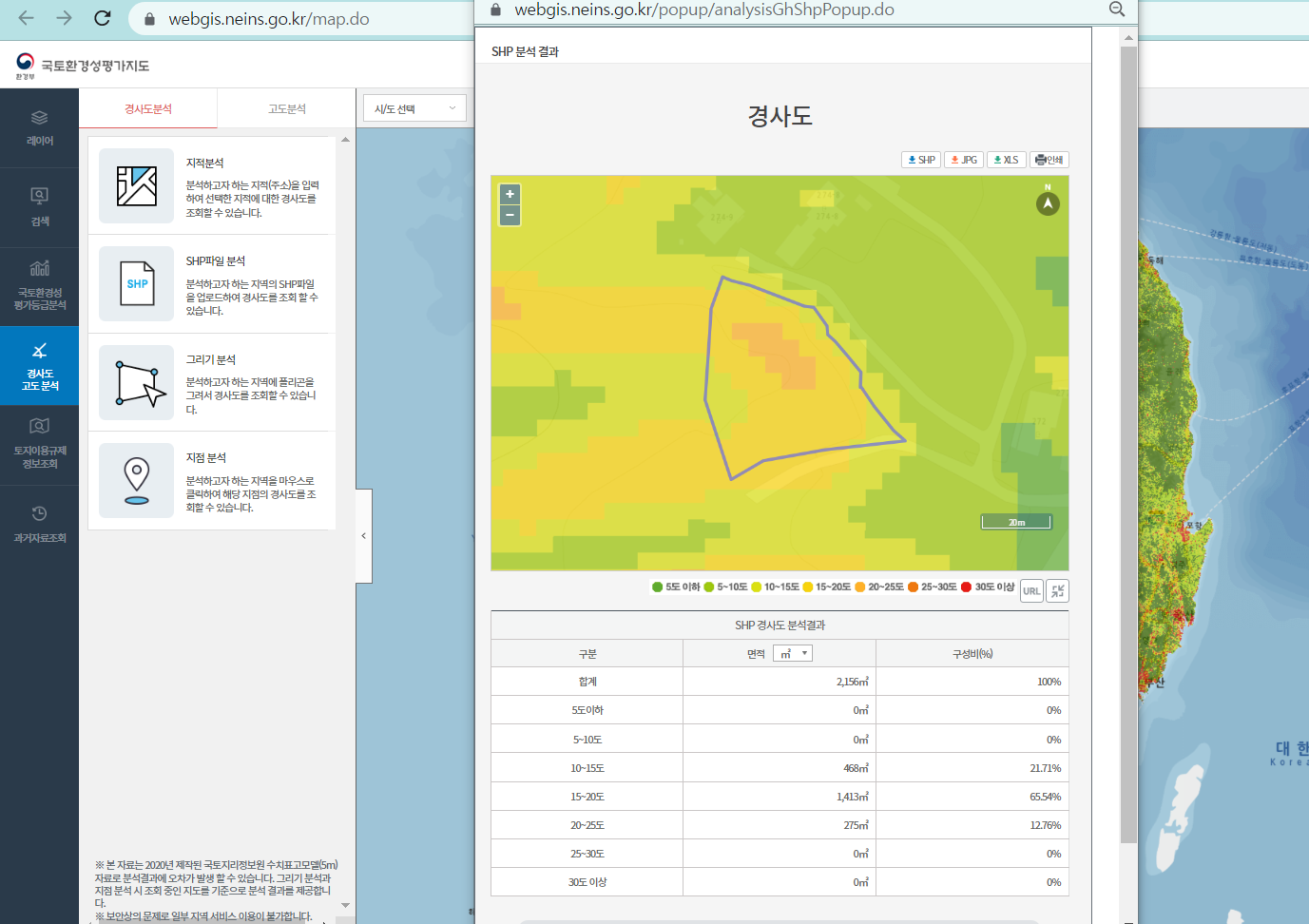
Task: Open 과거자료조회 history sidebar item
Action: coord(39,524)
